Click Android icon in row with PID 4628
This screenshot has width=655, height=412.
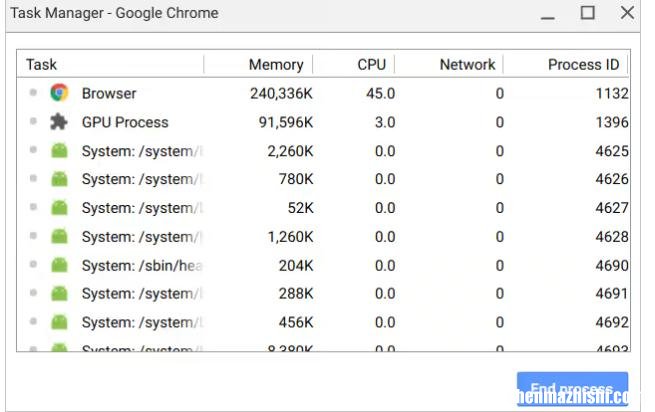coord(59,236)
